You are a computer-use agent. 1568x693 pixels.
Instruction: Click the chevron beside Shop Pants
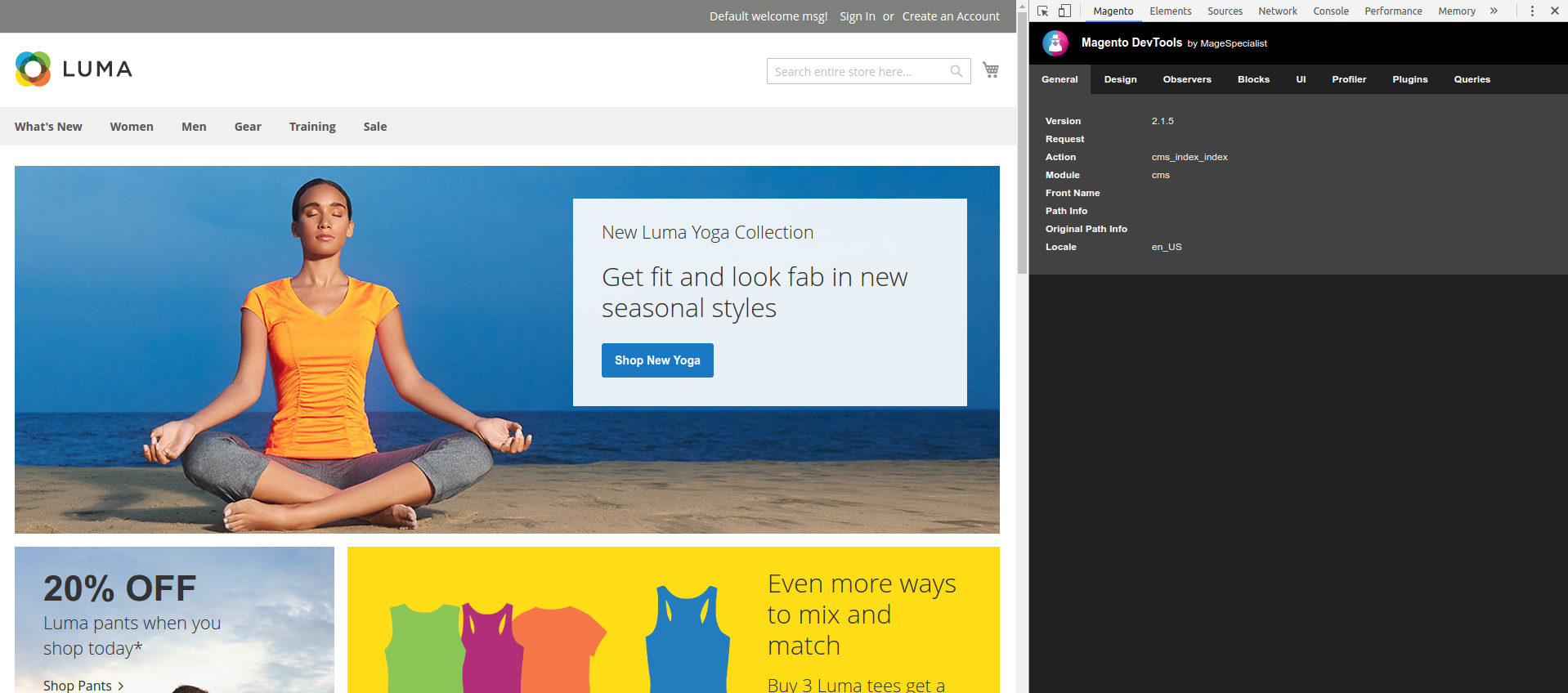121,686
